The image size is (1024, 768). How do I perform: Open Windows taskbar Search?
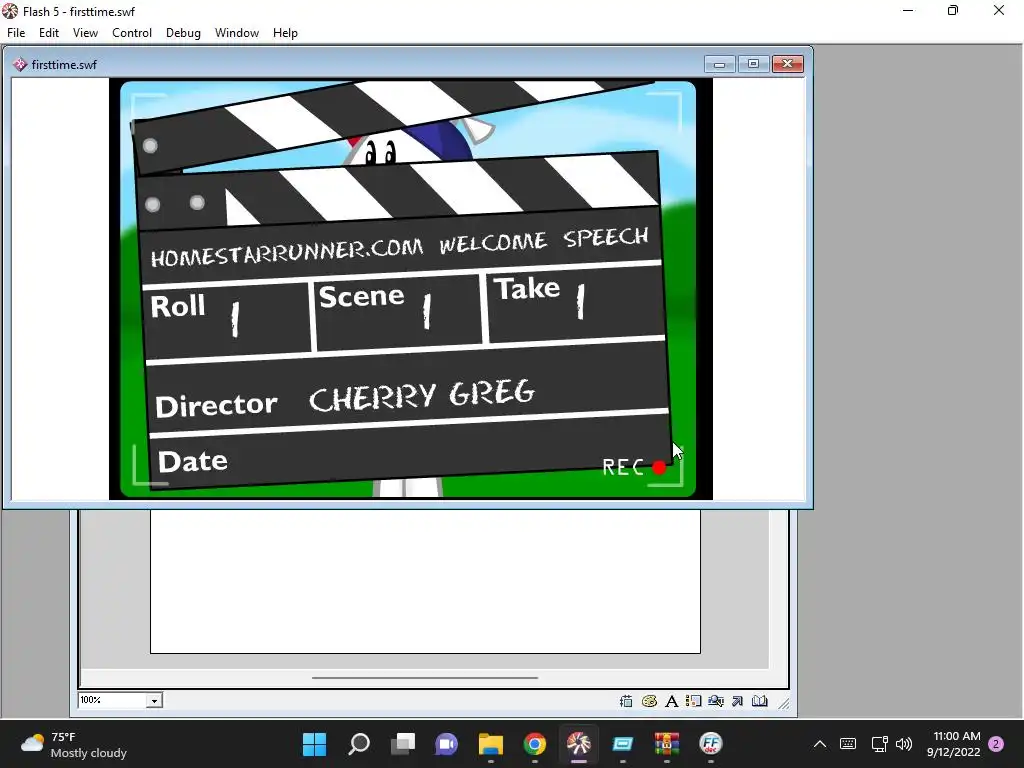coord(359,744)
